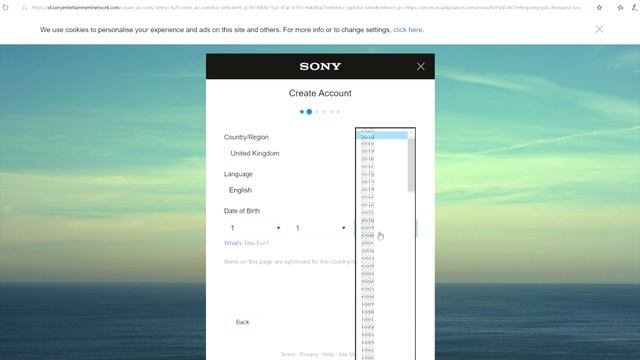Click the Back button
Screen dimensions: 640x360
pyautogui.click(x=242, y=322)
